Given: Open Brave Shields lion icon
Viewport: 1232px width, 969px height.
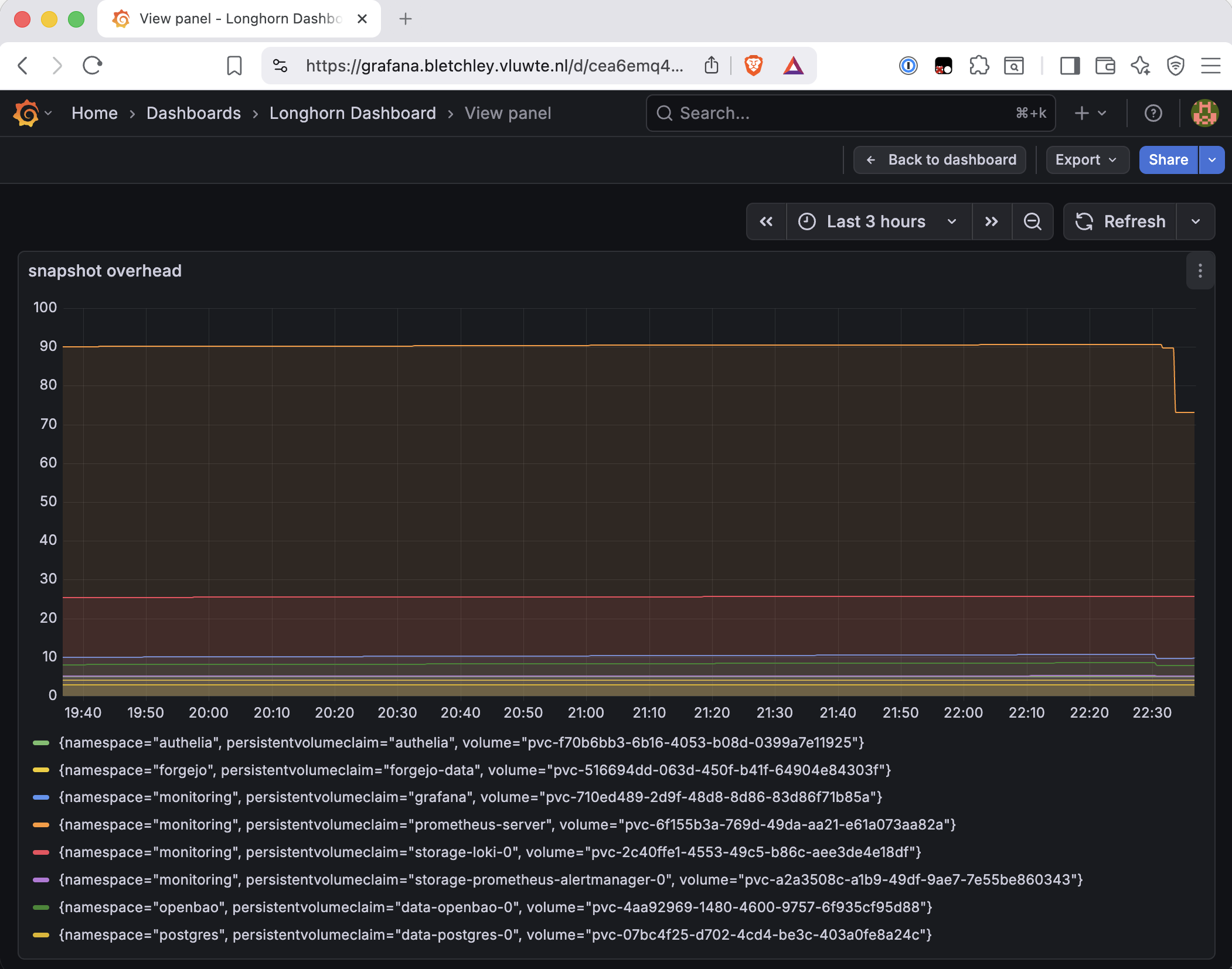Looking at the screenshot, I should (754, 66).
